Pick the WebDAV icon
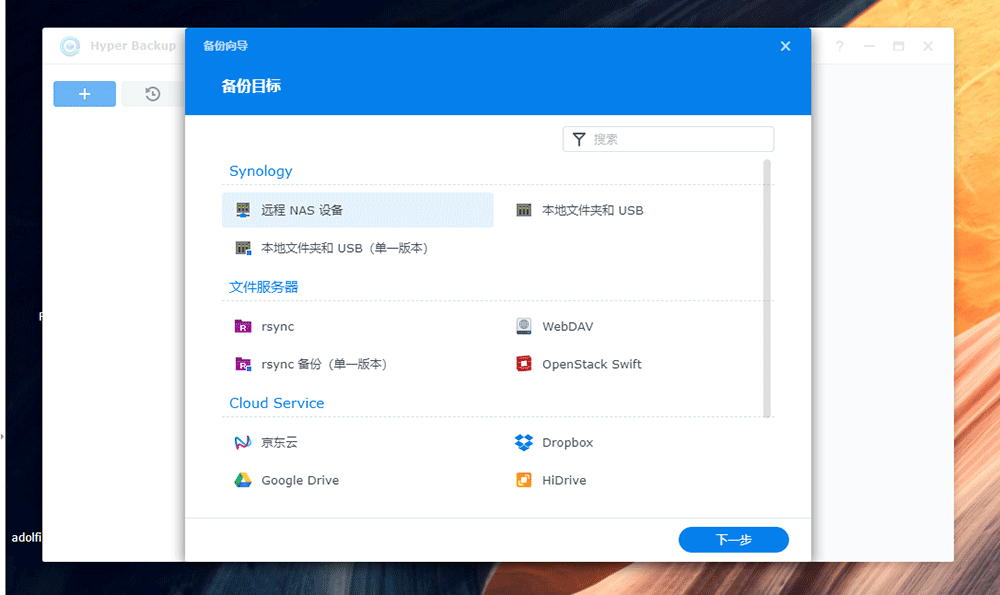 click(524, 326)
